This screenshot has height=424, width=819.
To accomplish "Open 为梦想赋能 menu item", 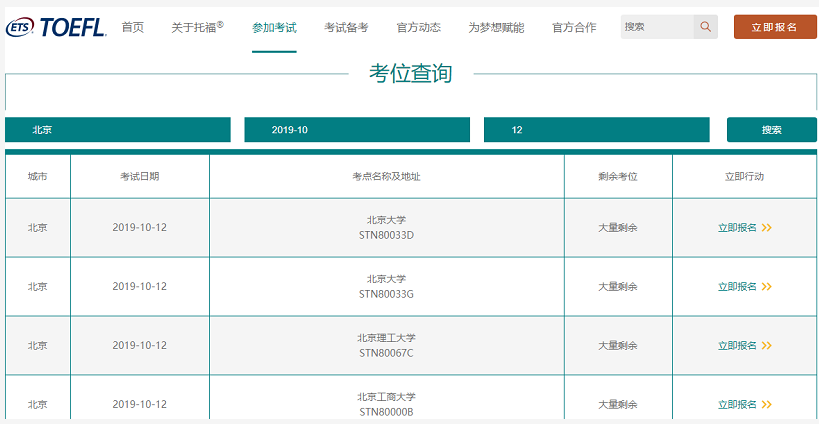I will [x=496, y=27].
